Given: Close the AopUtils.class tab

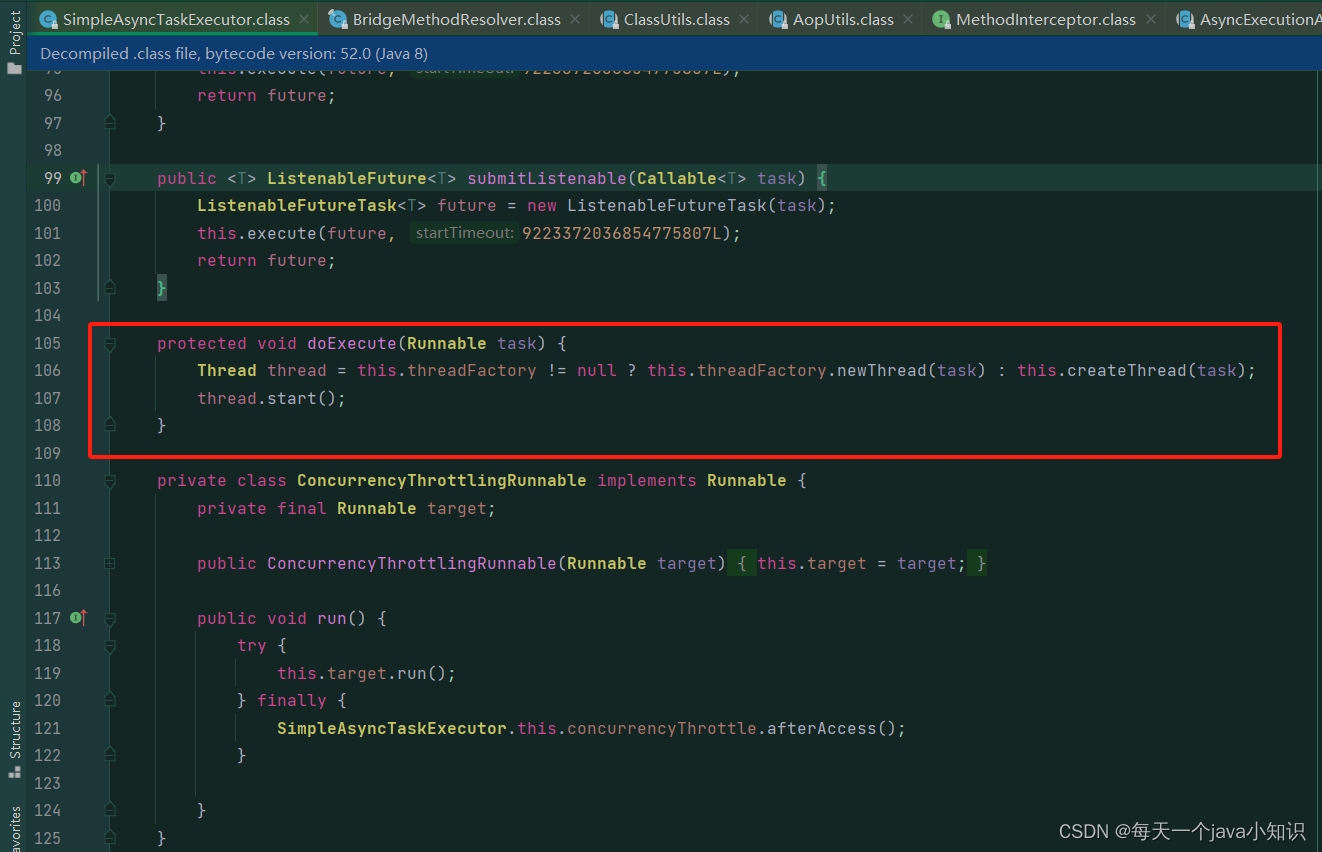Looking at the screenshot, I should (906, 18).
